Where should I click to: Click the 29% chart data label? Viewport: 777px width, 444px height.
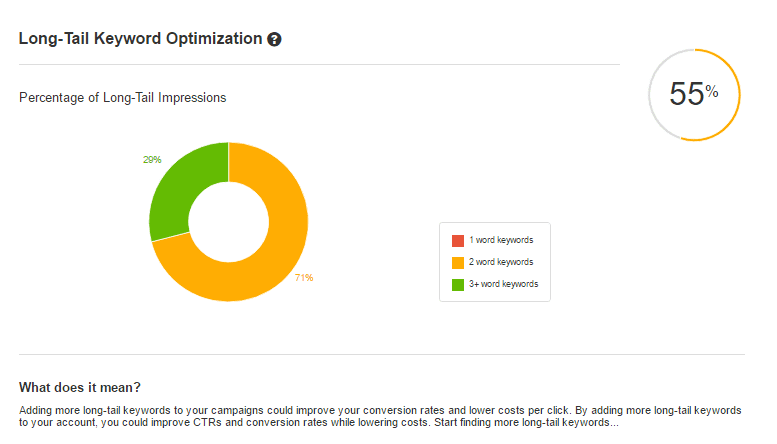click(x=152, y=160)
